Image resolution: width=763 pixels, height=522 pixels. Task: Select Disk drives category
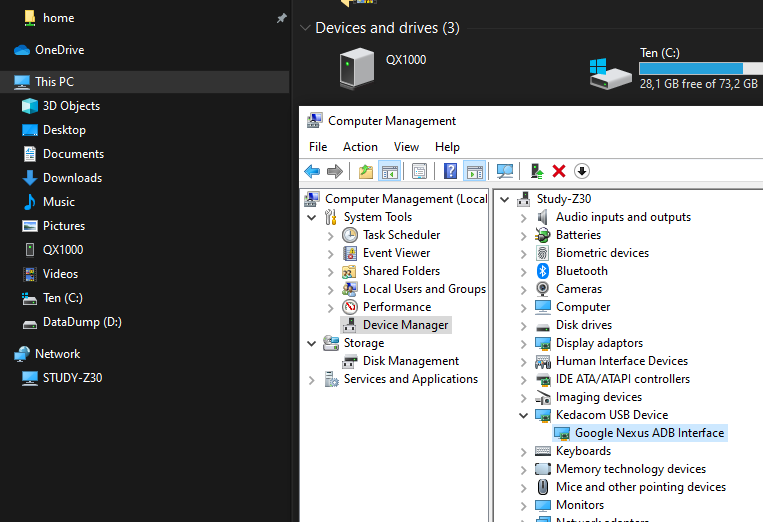pyautogui.click(x=584, y=325)
